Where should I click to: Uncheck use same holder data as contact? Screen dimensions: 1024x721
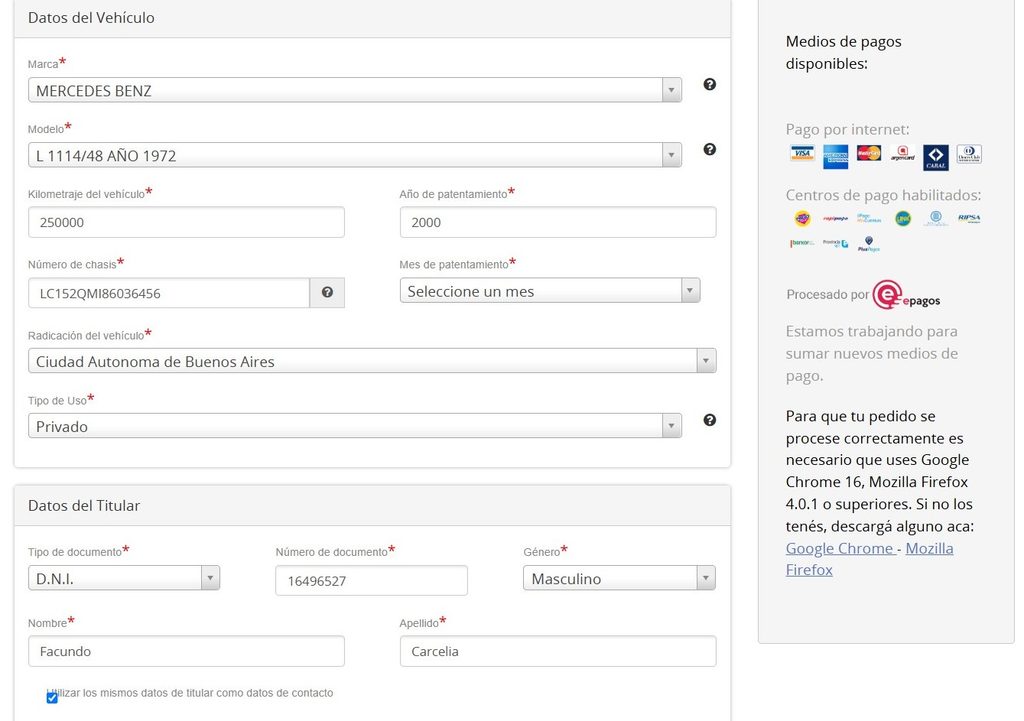pyautogui.click(x=52, y=698)
